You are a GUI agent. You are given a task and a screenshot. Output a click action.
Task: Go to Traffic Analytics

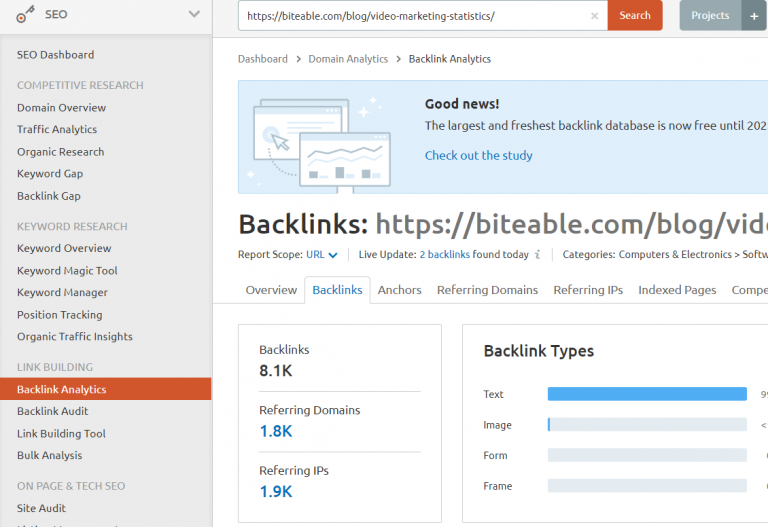pyautogui.click(x=57, y=129)
